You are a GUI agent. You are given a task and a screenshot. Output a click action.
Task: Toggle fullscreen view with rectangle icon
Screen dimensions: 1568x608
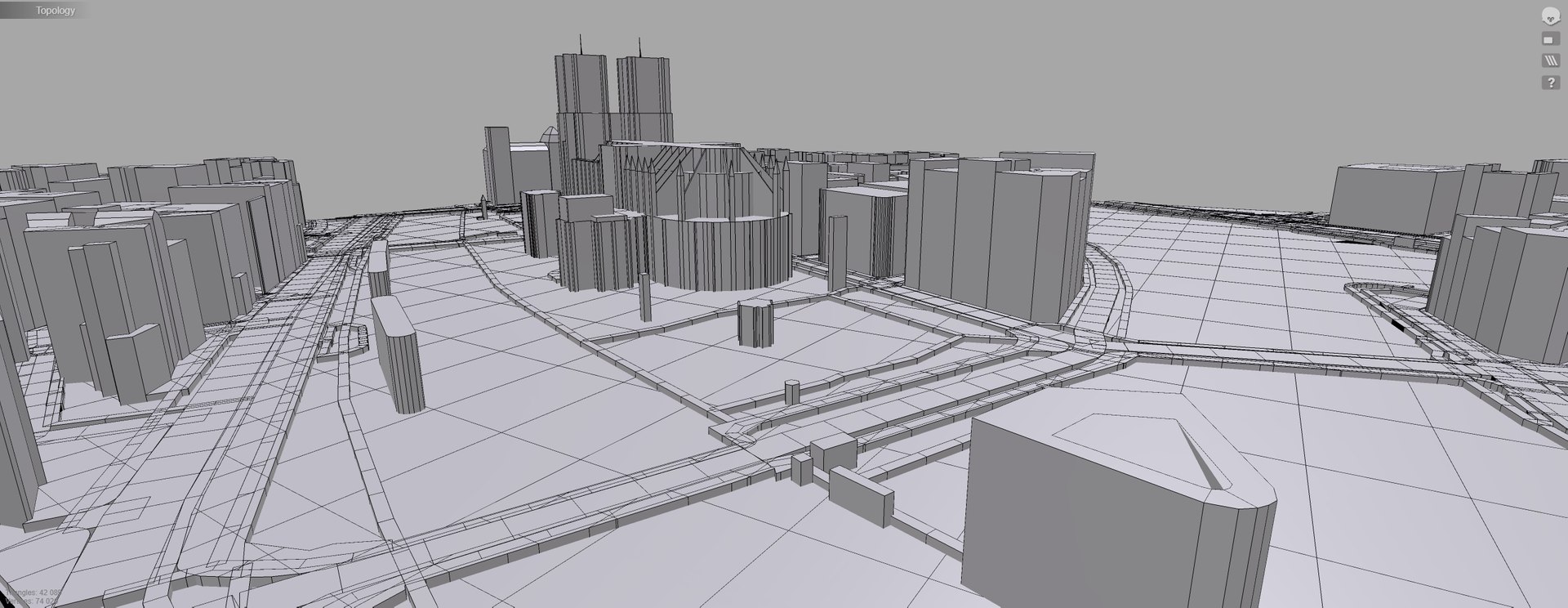[x=1549, y=38]
